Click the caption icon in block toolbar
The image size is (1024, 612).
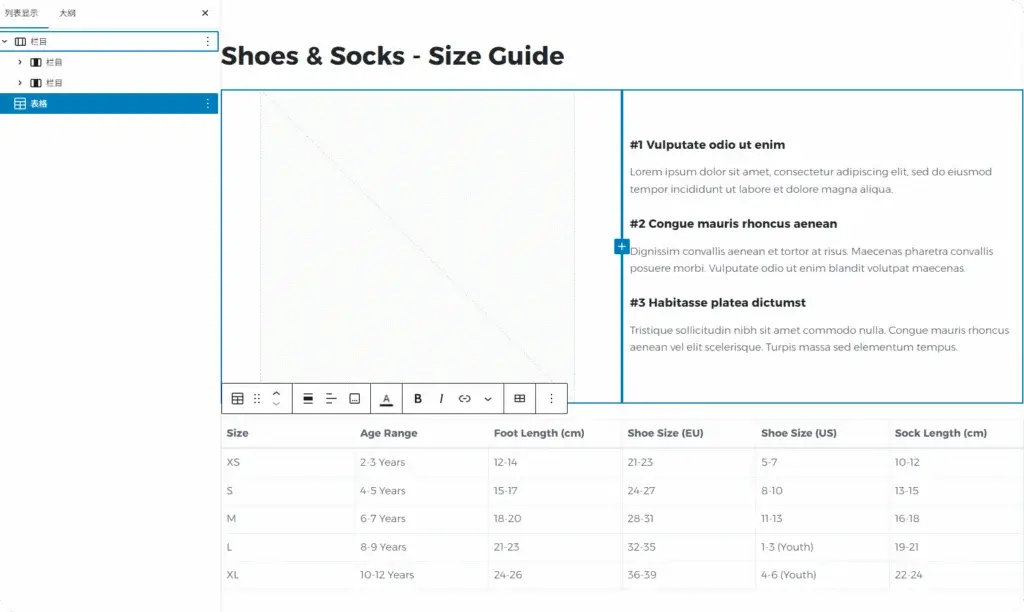[x=355, y=398]
